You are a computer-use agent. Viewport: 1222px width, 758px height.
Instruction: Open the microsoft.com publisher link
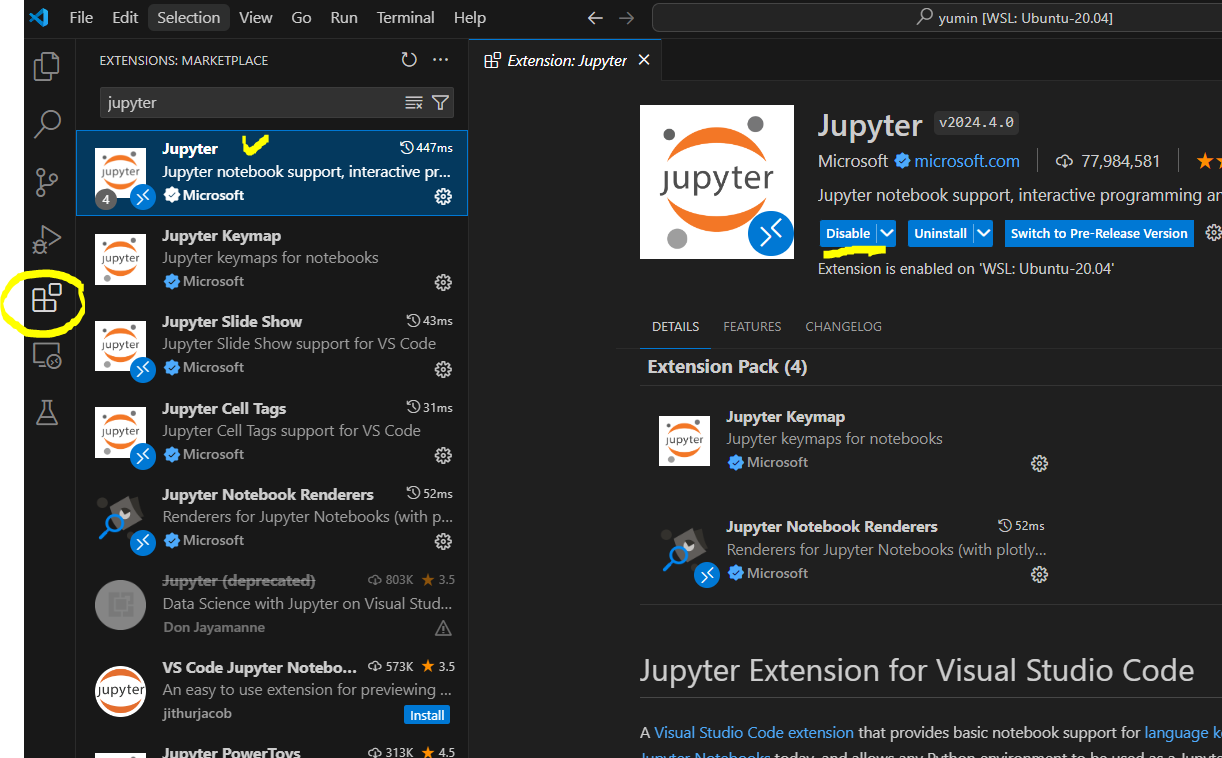(967, 161)
